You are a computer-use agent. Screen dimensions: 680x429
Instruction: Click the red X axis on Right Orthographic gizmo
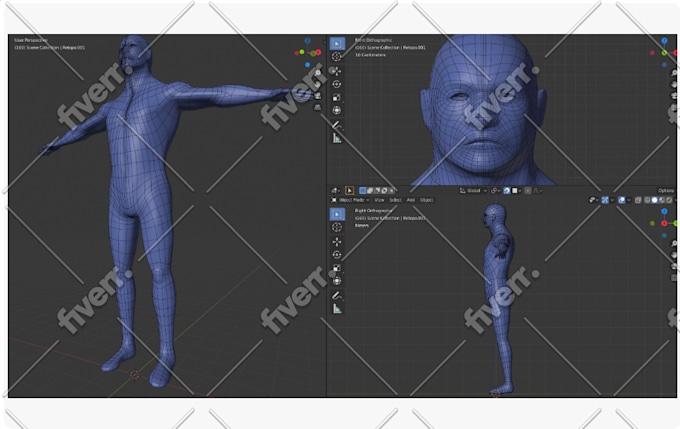[664, 223]
